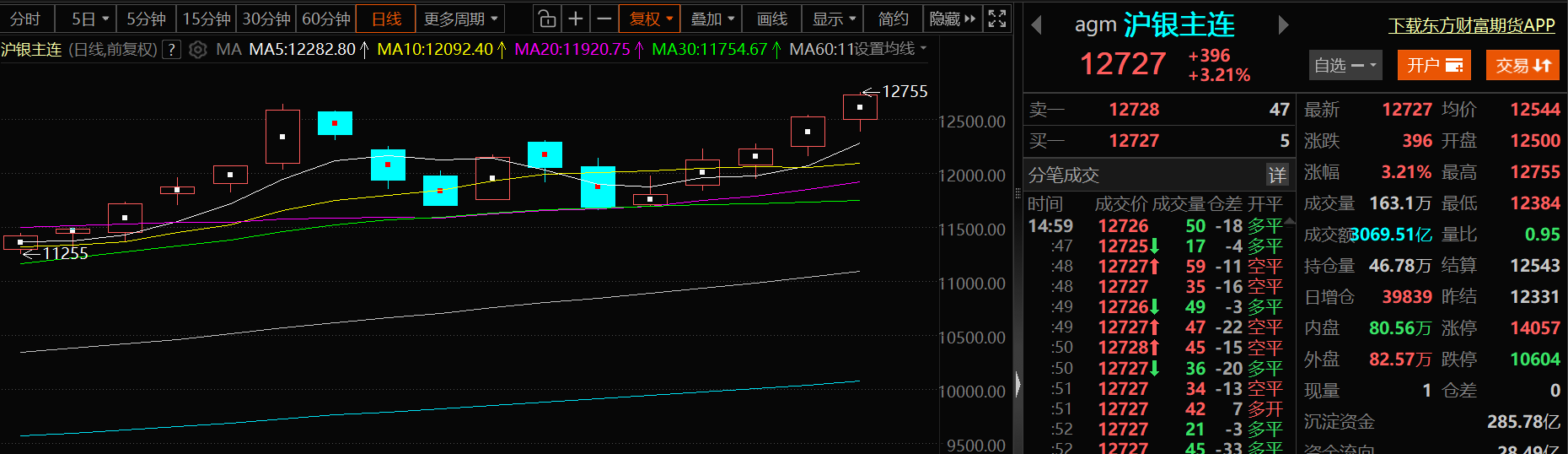
Task: Click the lock icon in chart toolbar
Action: [x=546, y=19]
